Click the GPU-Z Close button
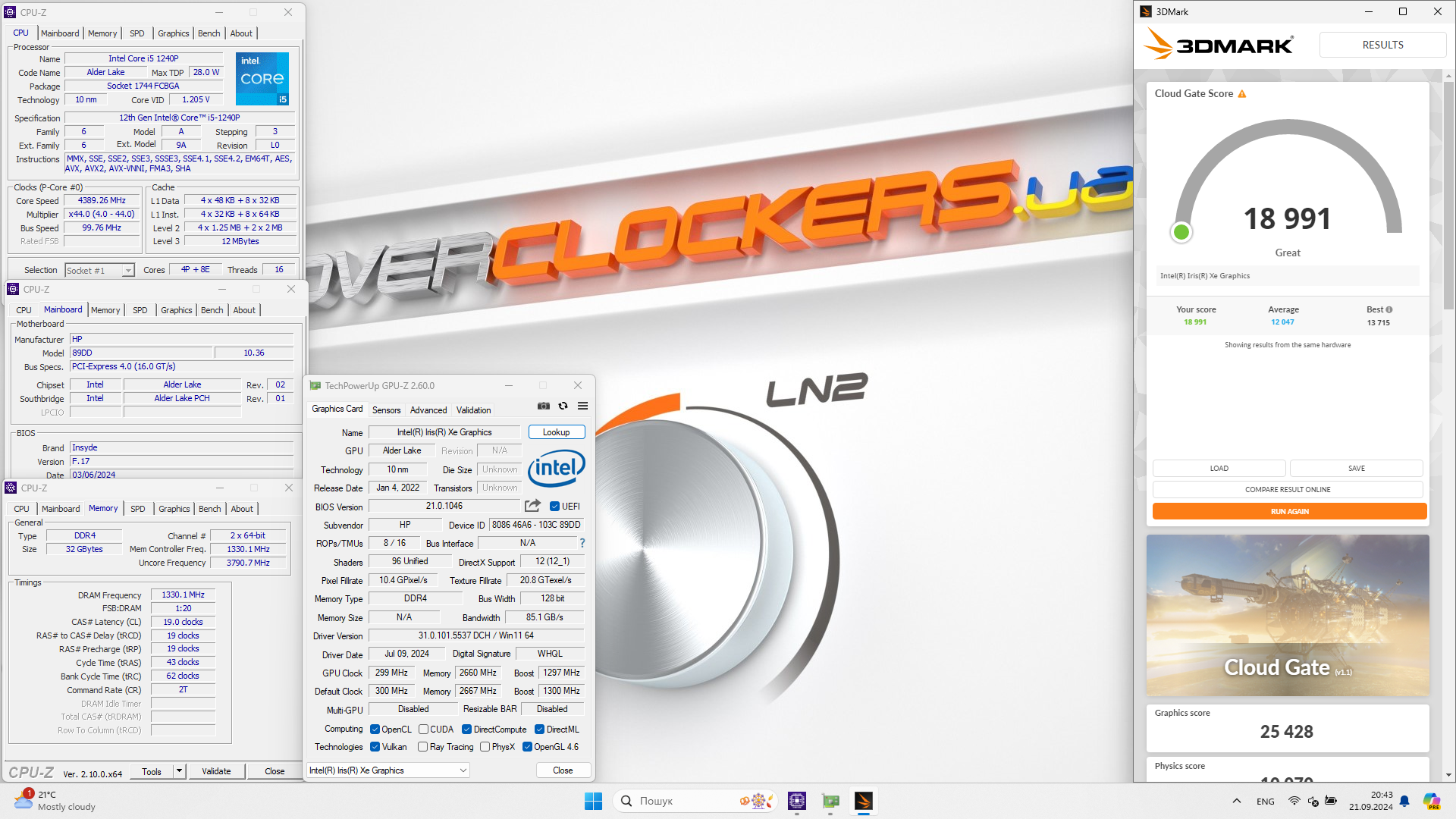The image size is (1456, 819). (563, 770)
